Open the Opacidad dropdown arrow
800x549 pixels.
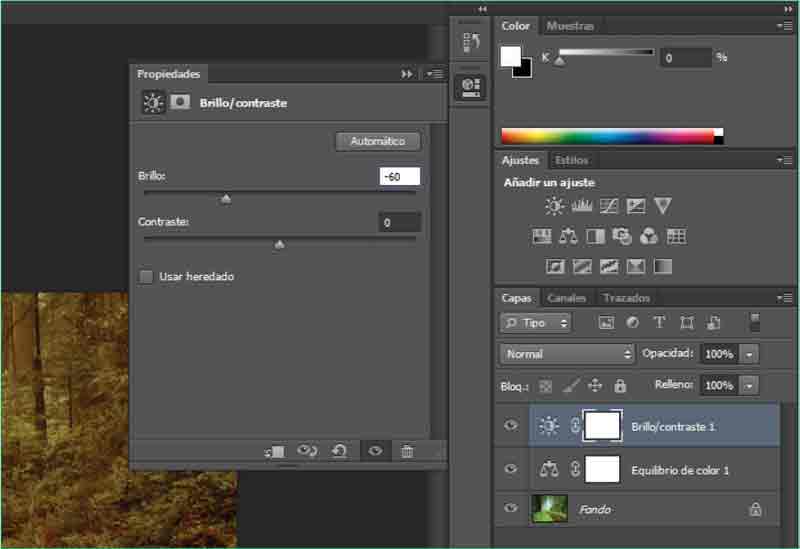[x=750, y=354]
